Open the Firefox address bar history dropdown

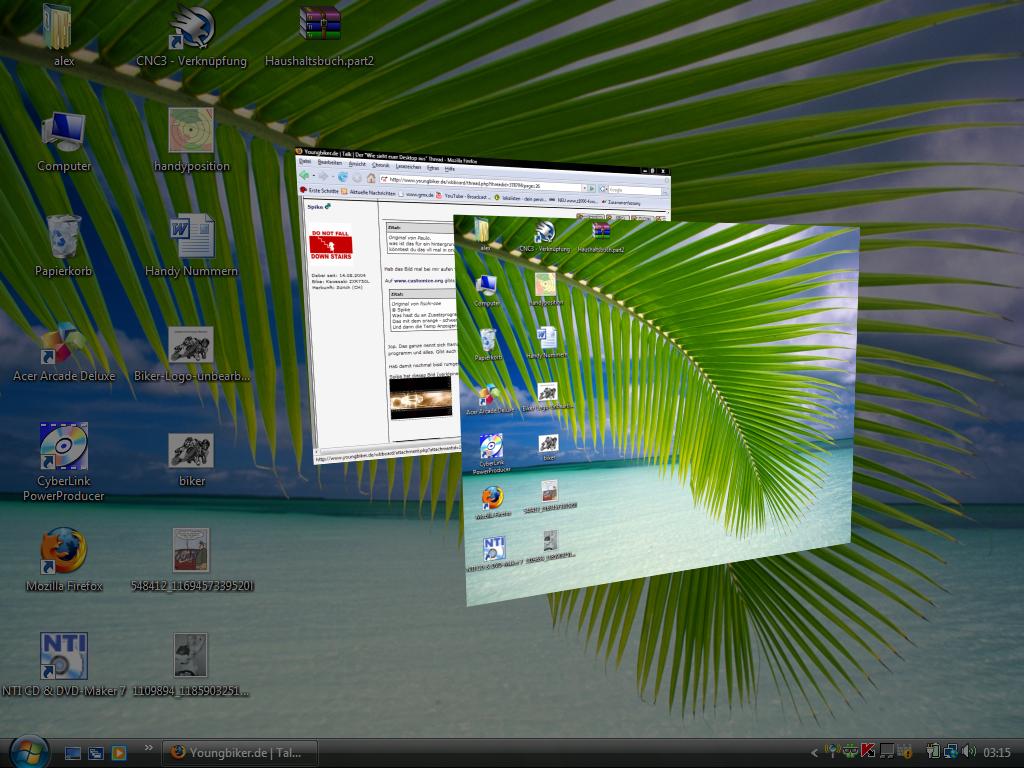coord(584,188)
